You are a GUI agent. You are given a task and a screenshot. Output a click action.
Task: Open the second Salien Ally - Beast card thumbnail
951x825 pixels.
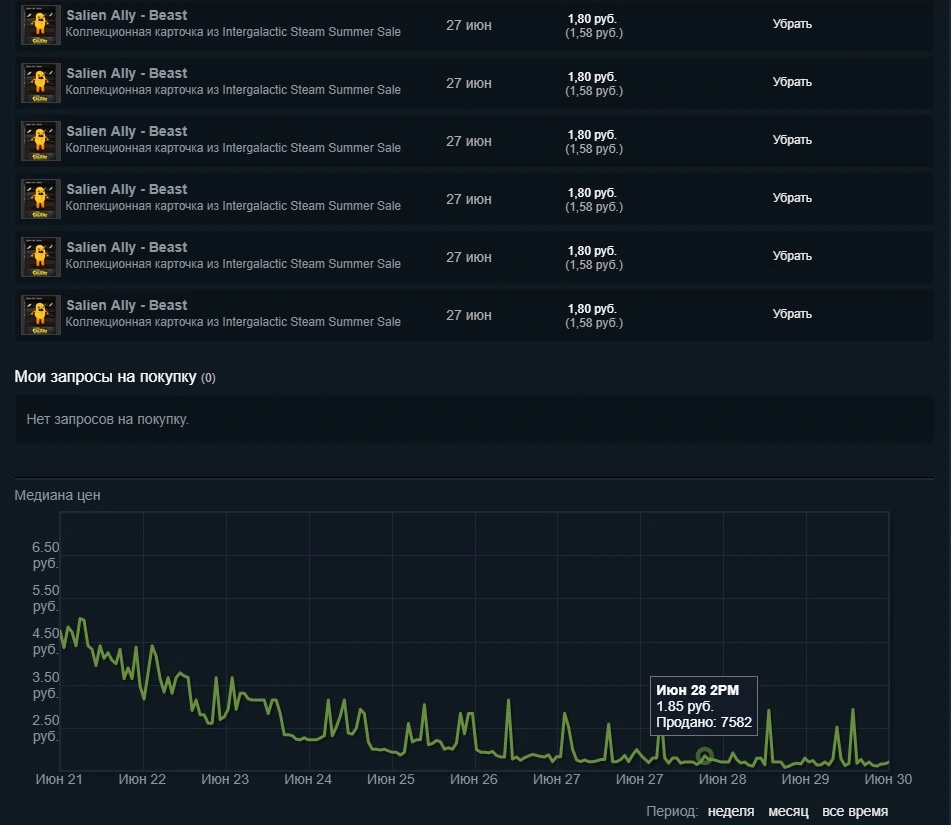point(41,83)
